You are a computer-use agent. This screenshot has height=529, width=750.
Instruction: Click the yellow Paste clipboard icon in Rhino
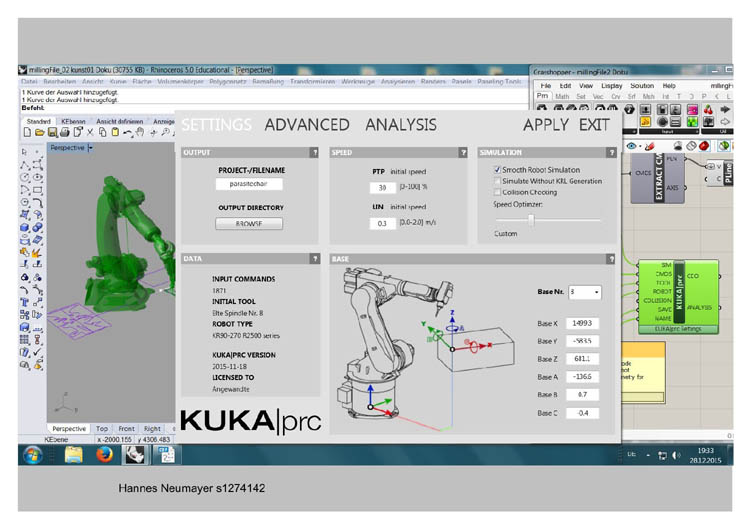(x=115, y=132)
